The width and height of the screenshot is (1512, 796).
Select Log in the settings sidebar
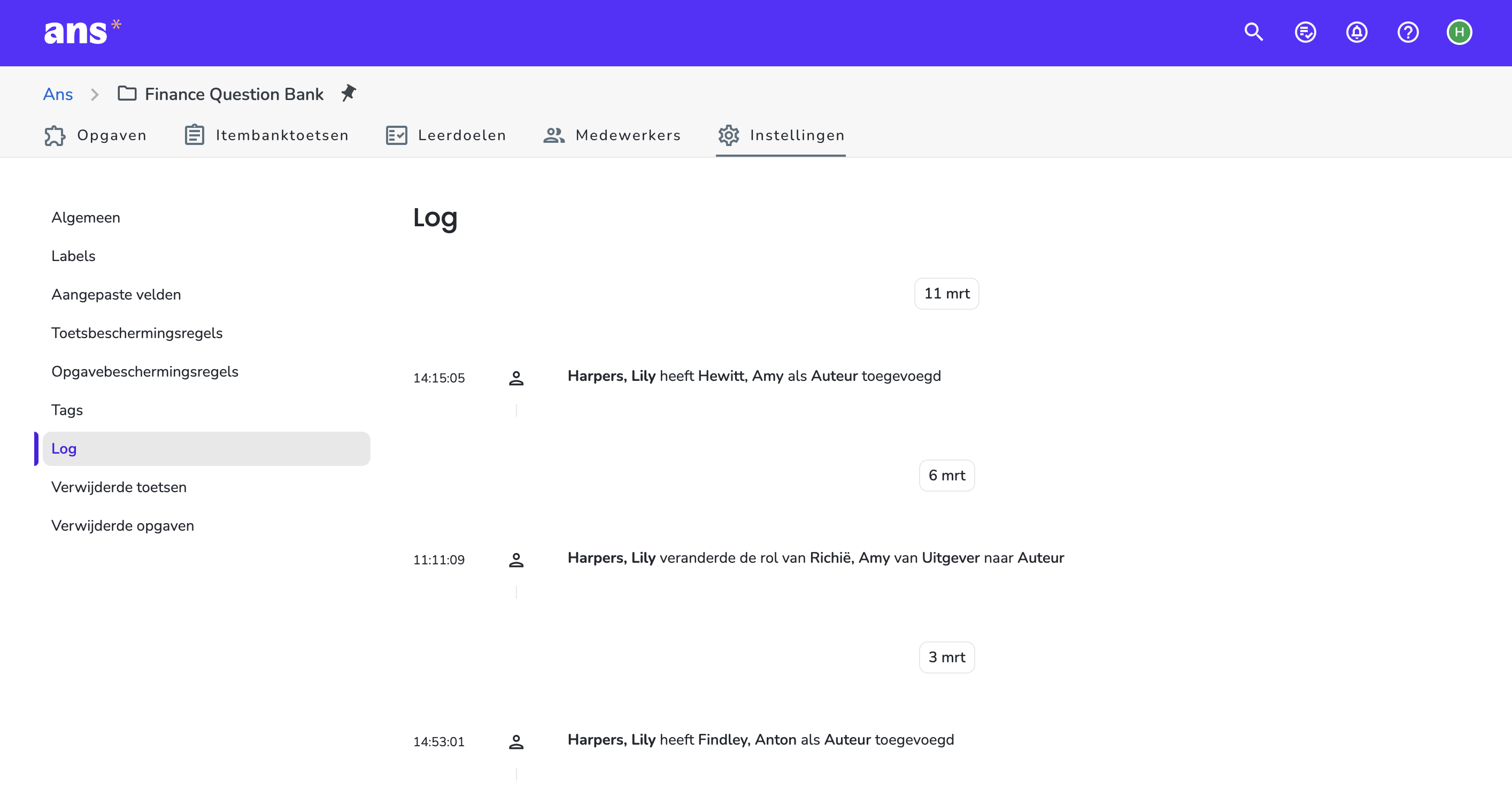tap(206, 449)
